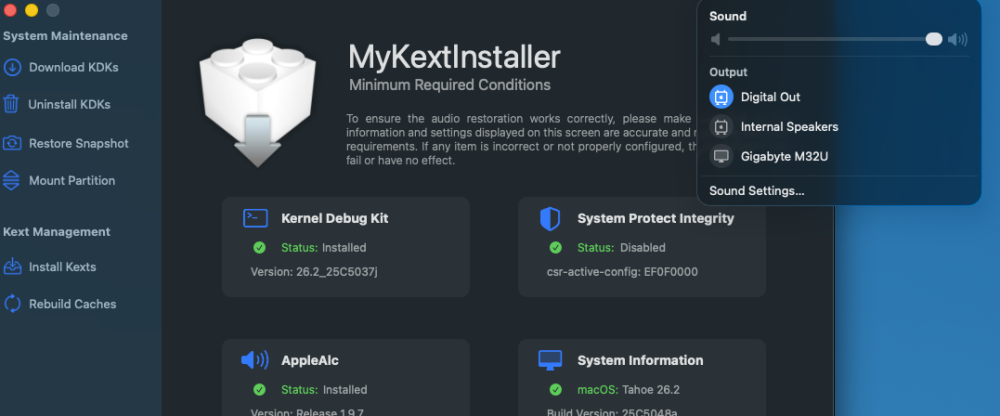Click Status: Installed under Kernel Debug Kit
This screenshot has width=1000, height=416.
(324, 248)
